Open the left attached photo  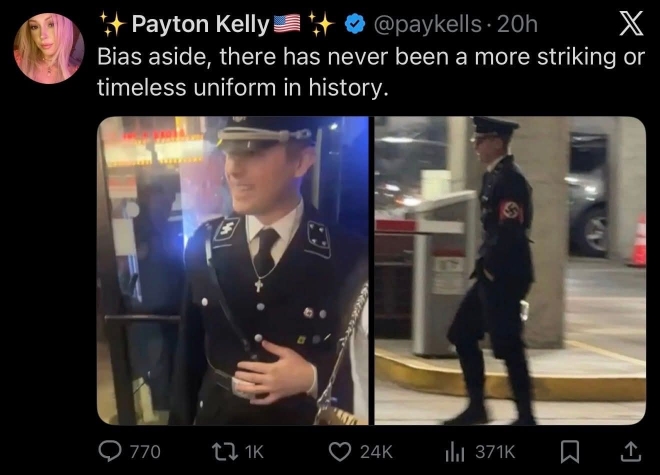coord(233,270)
